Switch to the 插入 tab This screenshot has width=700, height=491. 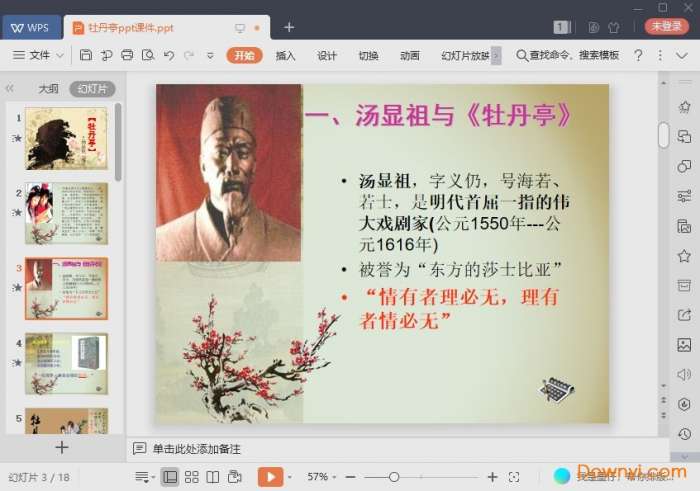pyautogui.click(x=285, y=55)
